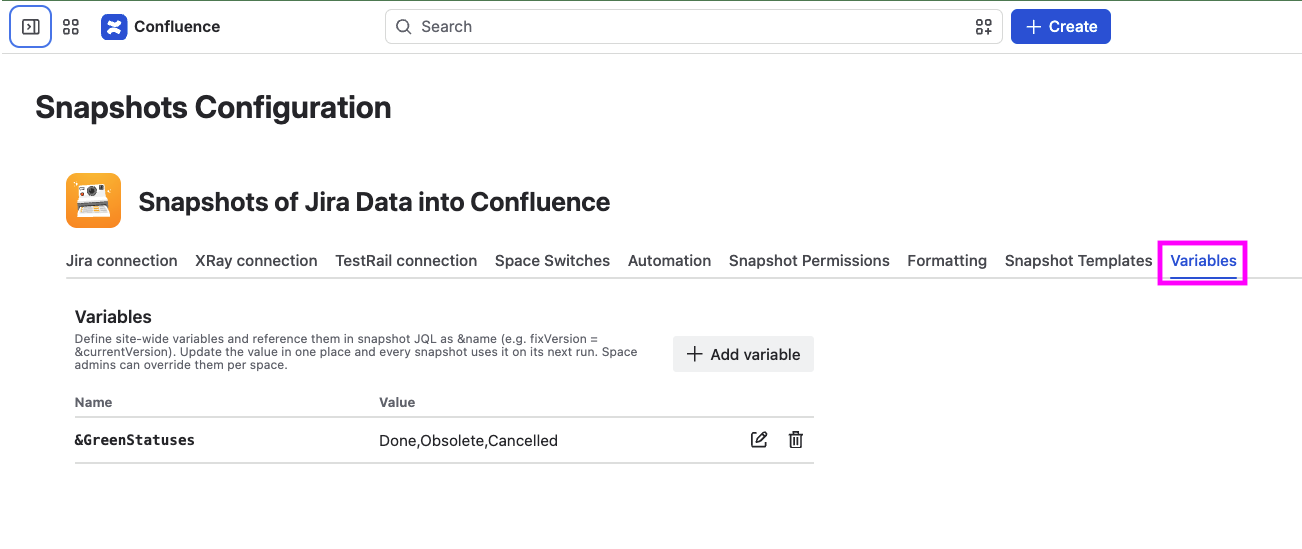This screenshot has width=1302, height=549.
Task: Expand the sidebar with the panel icon
Action: 30,27
